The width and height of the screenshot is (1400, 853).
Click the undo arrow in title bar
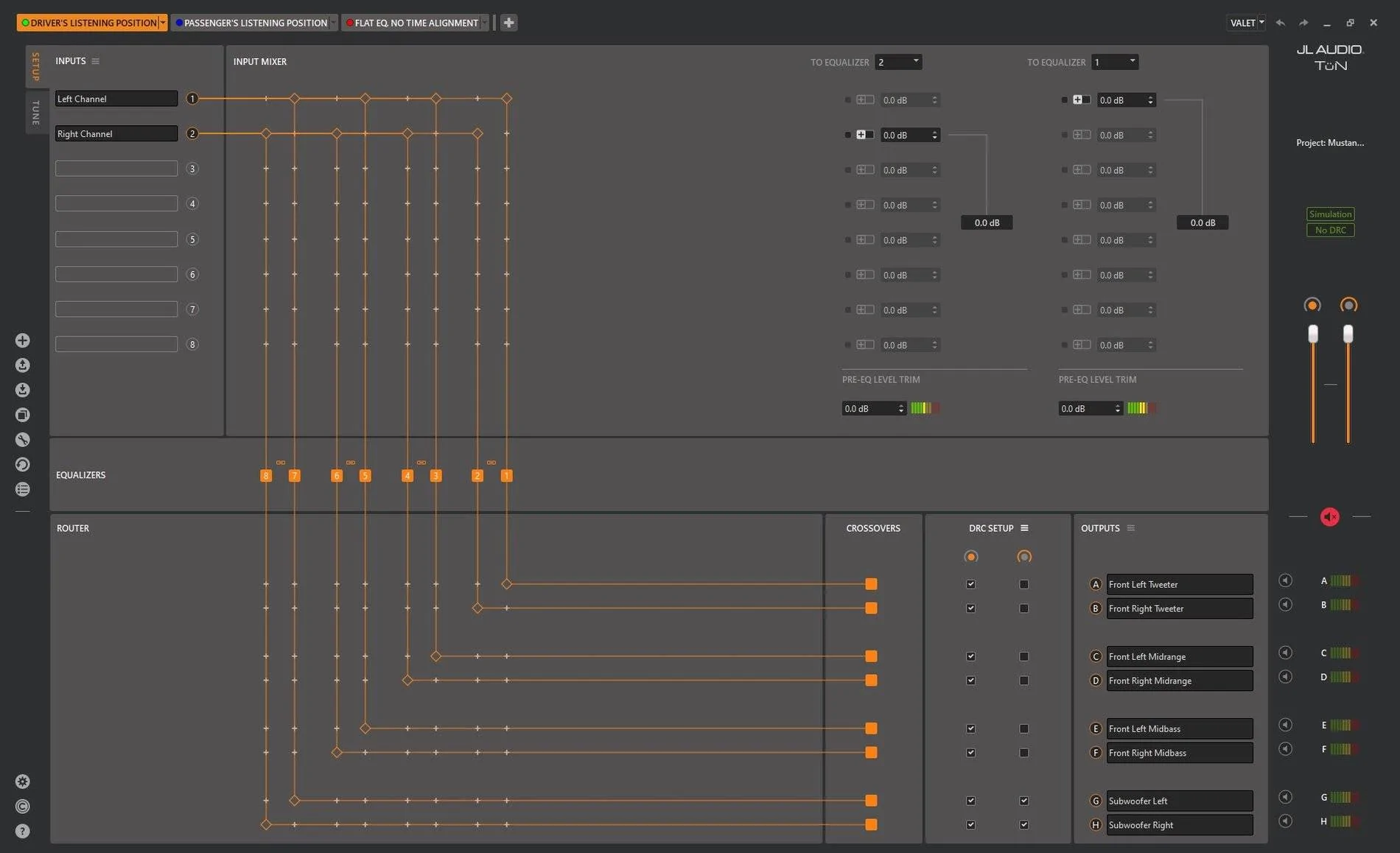click(1281, 23)
